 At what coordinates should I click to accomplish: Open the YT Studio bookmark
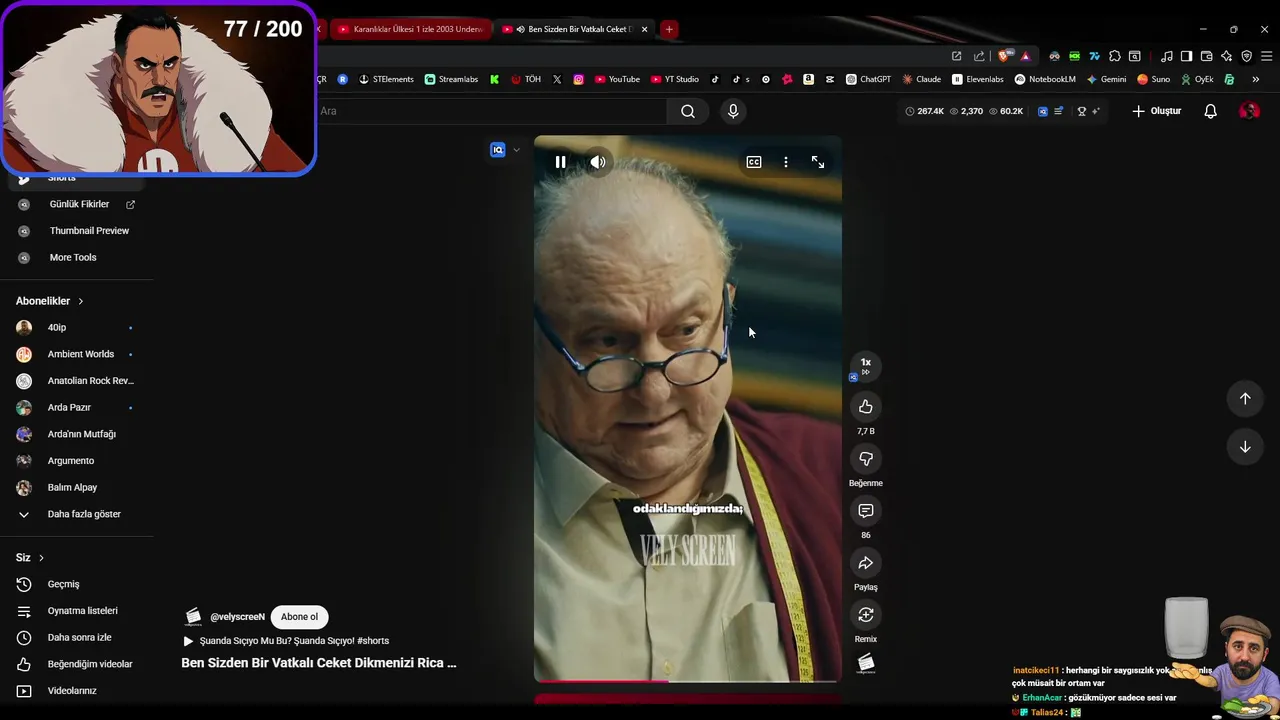point(675,79)
